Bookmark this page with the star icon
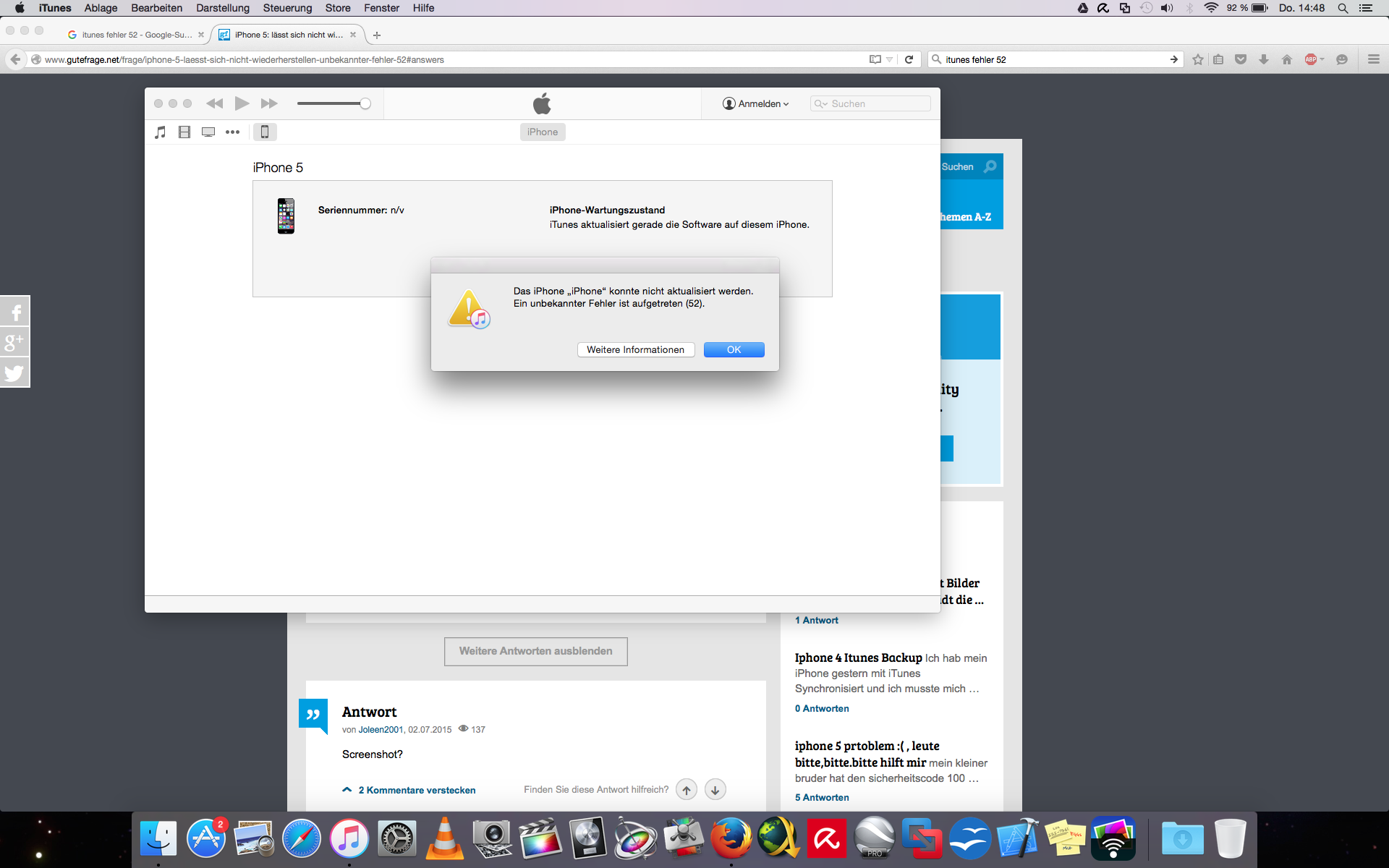The image size is (1389, 868). pyautogui.click(x=1198, y=59)
